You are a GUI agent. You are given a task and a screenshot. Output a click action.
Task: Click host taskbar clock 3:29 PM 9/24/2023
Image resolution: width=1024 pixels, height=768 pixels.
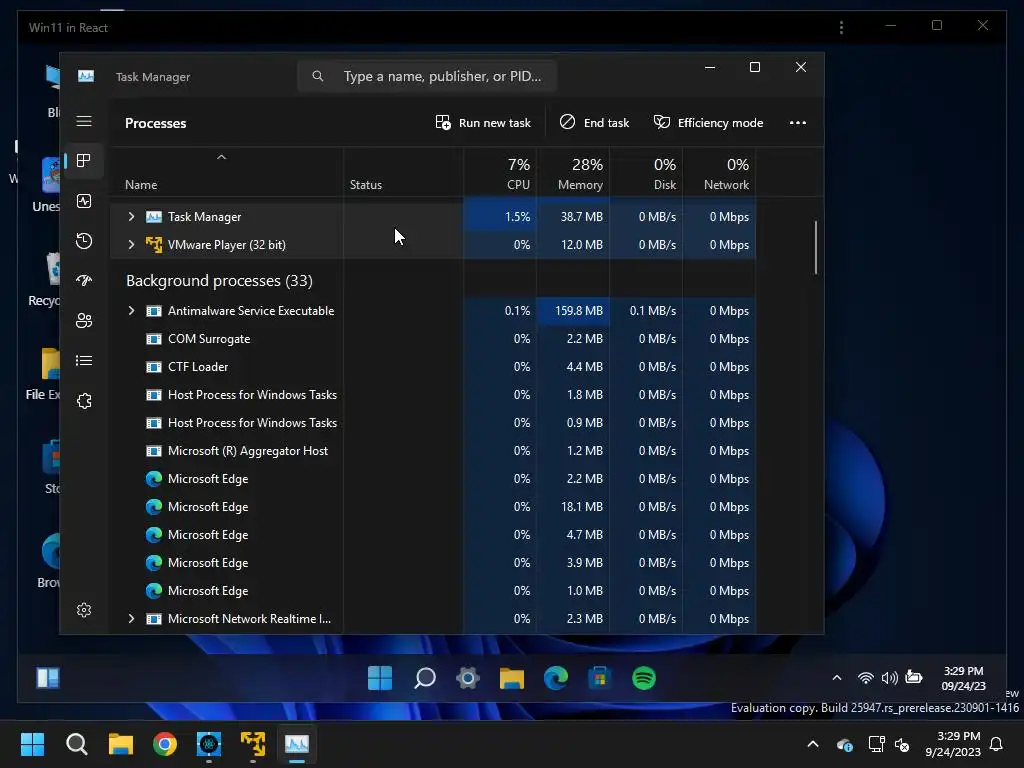[x=953, y=744]
